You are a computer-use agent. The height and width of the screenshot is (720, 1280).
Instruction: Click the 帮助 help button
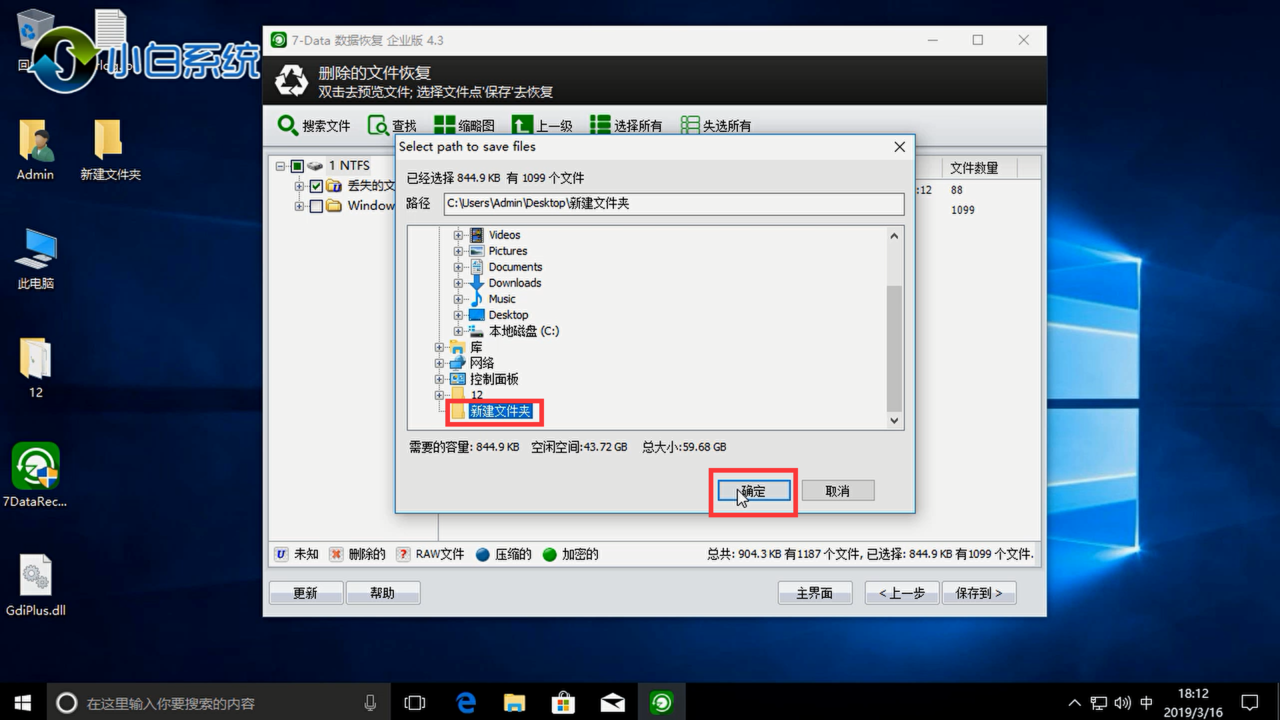[383, 593]
